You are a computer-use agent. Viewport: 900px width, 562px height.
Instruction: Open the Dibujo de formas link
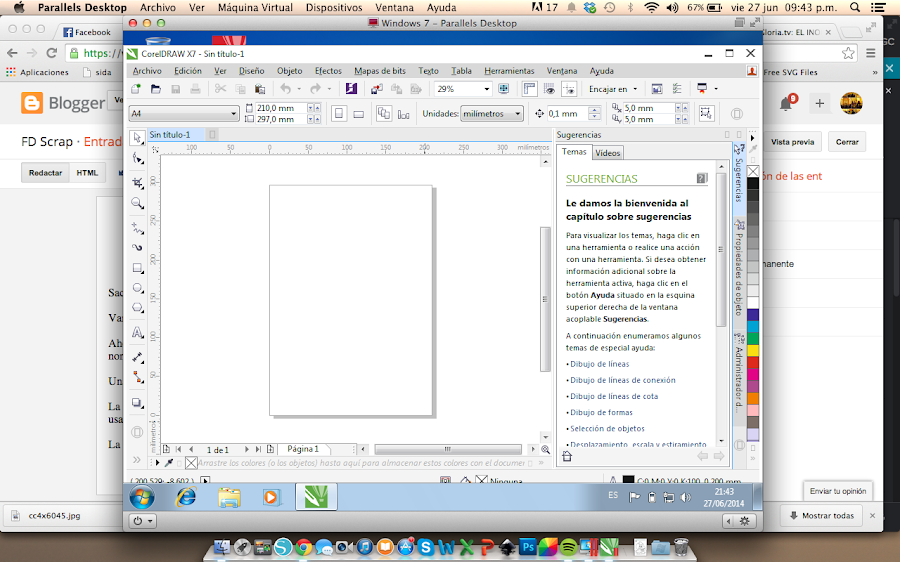[x=601, y=412]
